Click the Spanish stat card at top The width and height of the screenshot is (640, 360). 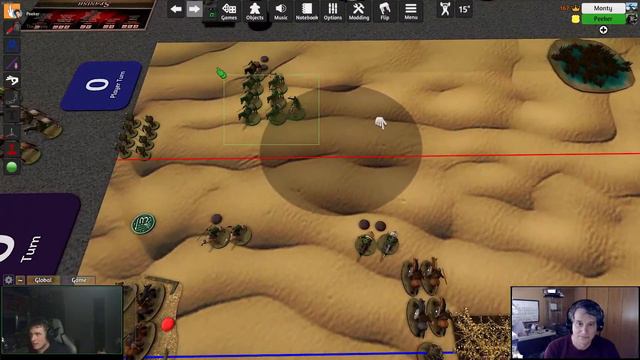tap(87, 15)
